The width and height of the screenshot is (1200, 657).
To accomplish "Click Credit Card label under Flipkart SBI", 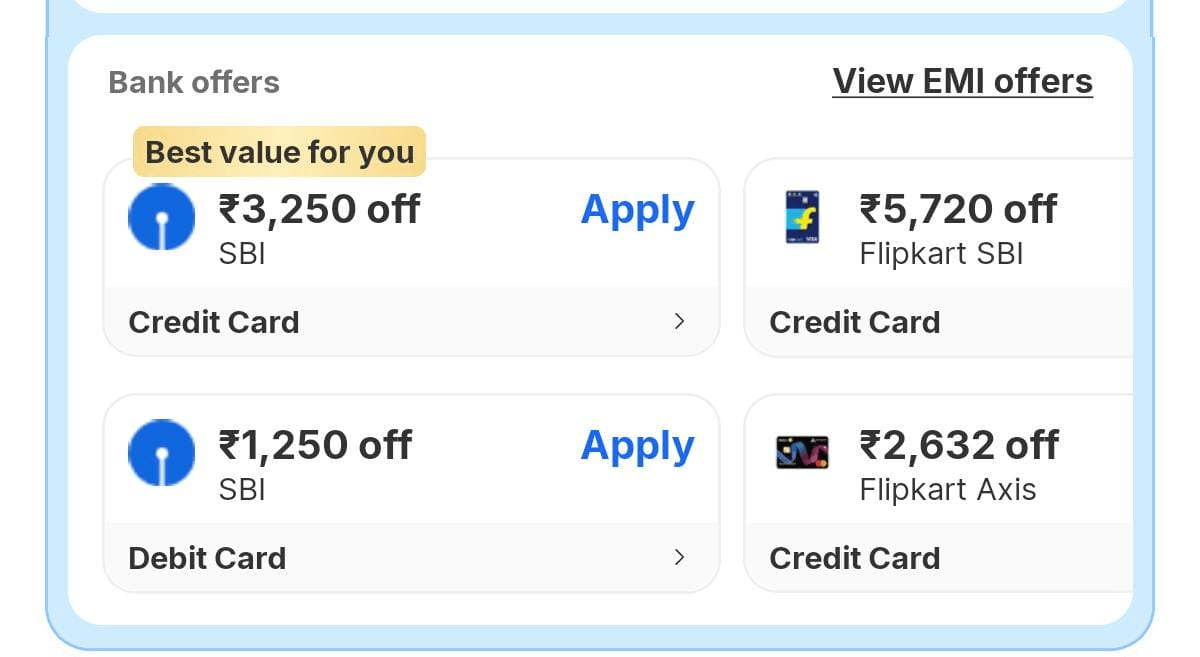I will point(854,322).
